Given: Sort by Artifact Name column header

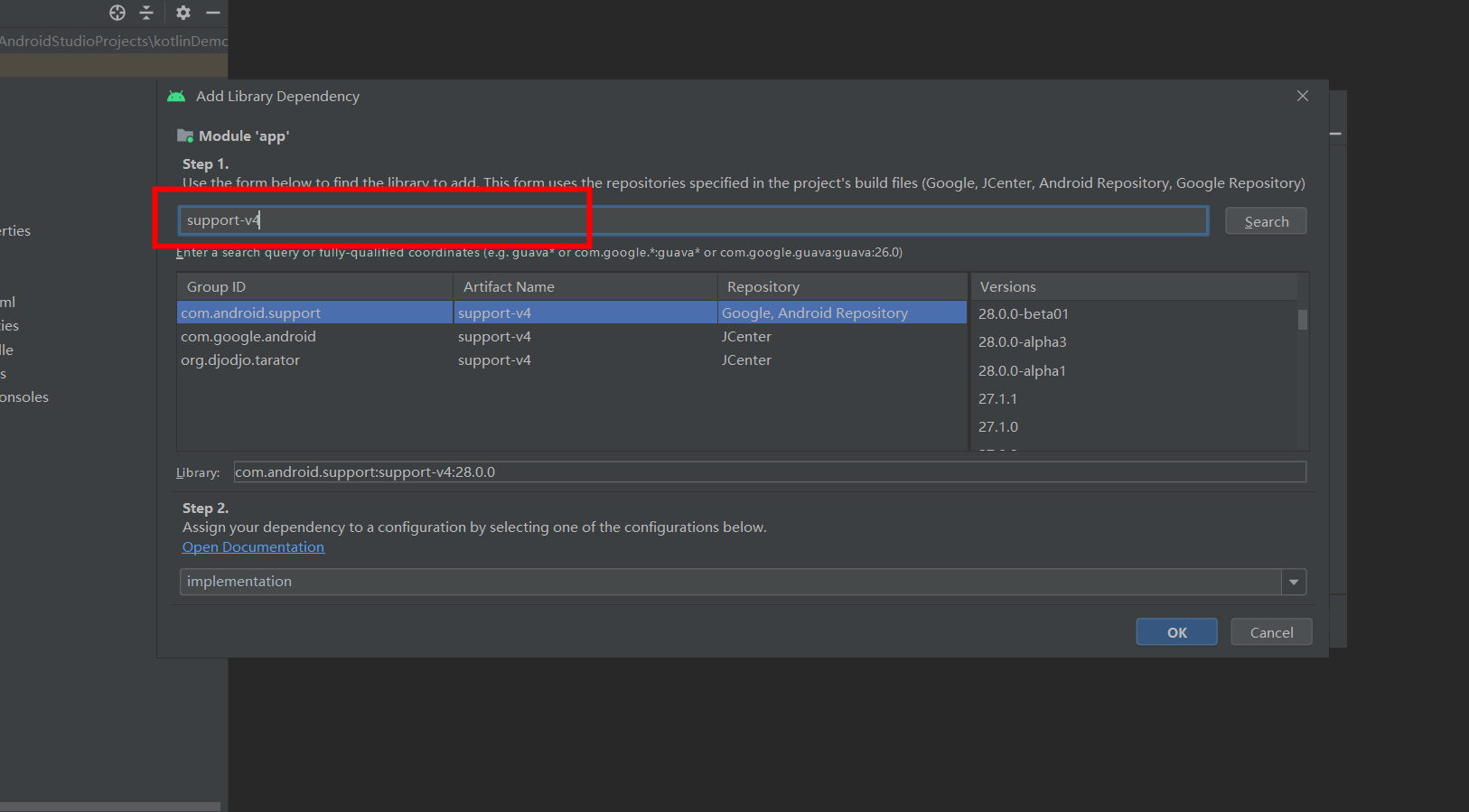Looking at the screenshot, I should coord(585,286).
